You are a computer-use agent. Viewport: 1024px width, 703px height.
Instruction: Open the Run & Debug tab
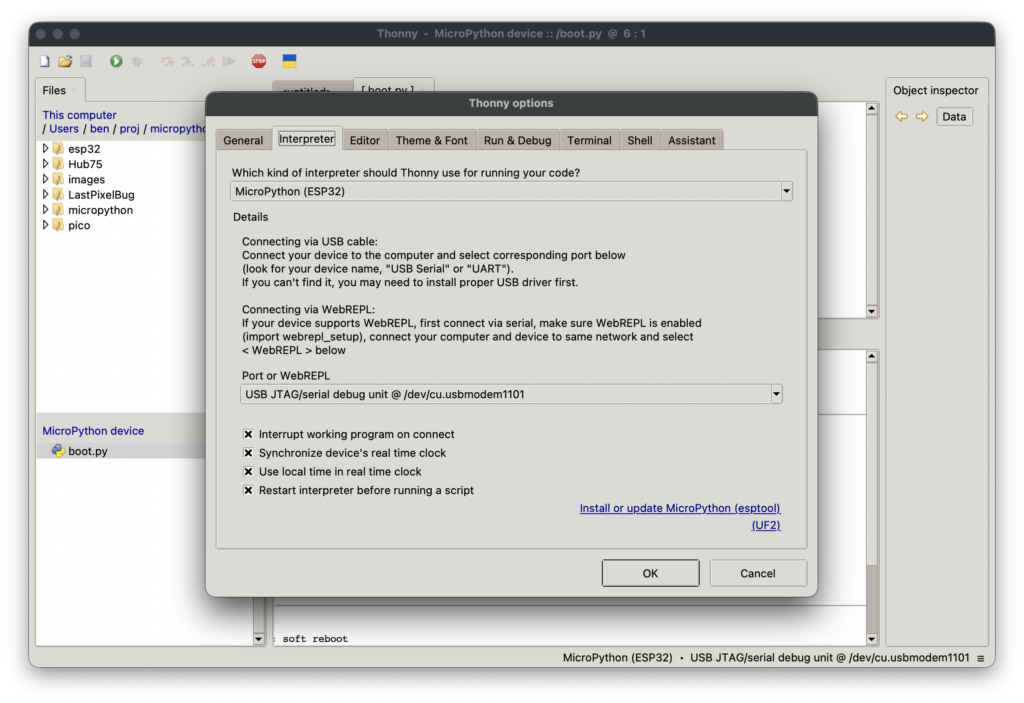517,140
